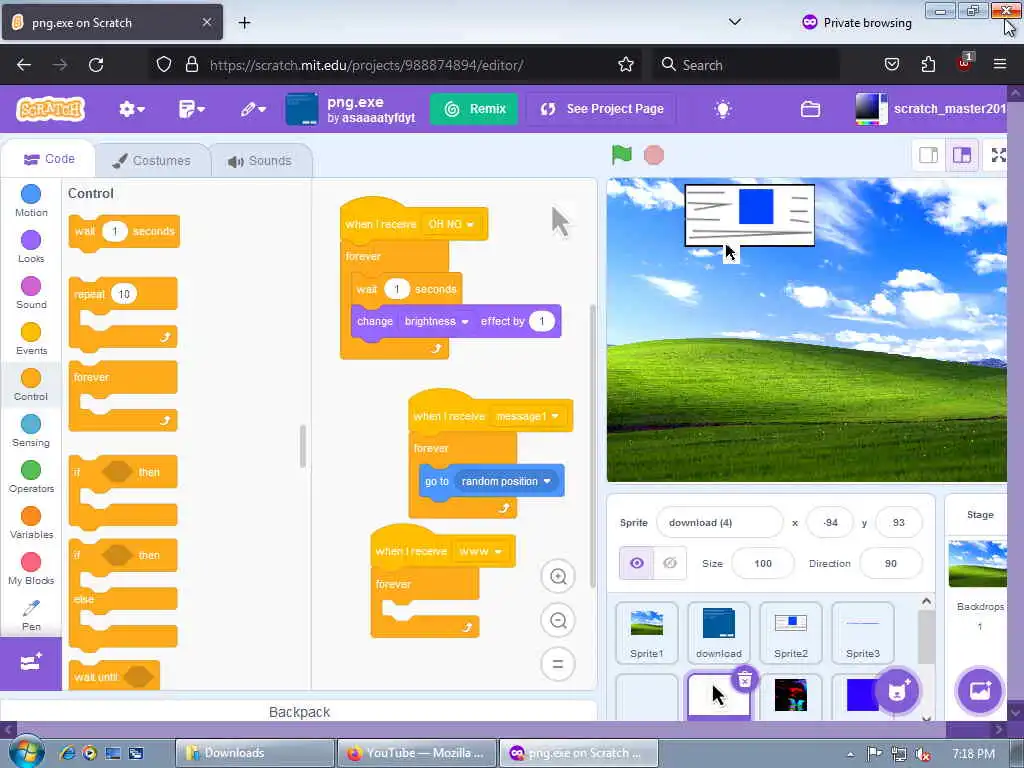Select the Control block category
This screenshot has height=768, width=1024.
[x=31, y=385]
